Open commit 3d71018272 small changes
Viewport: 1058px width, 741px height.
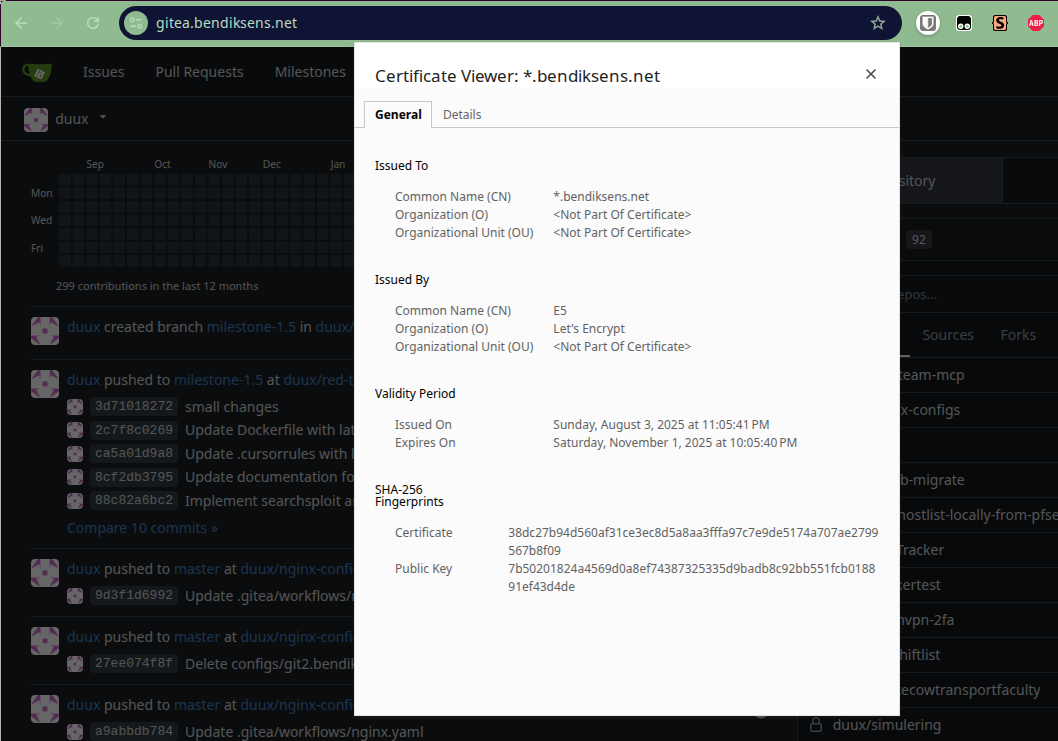tap(134, 406)
